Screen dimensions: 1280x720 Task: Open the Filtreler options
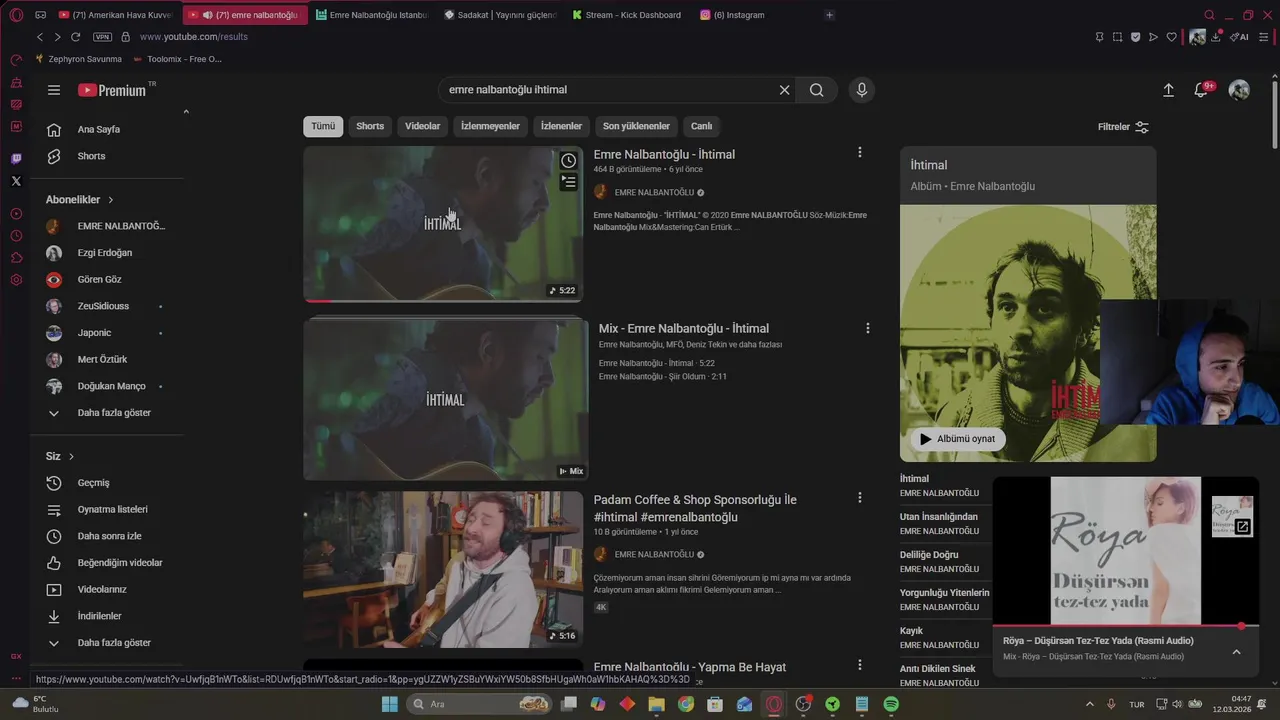tap(1123, 127)
